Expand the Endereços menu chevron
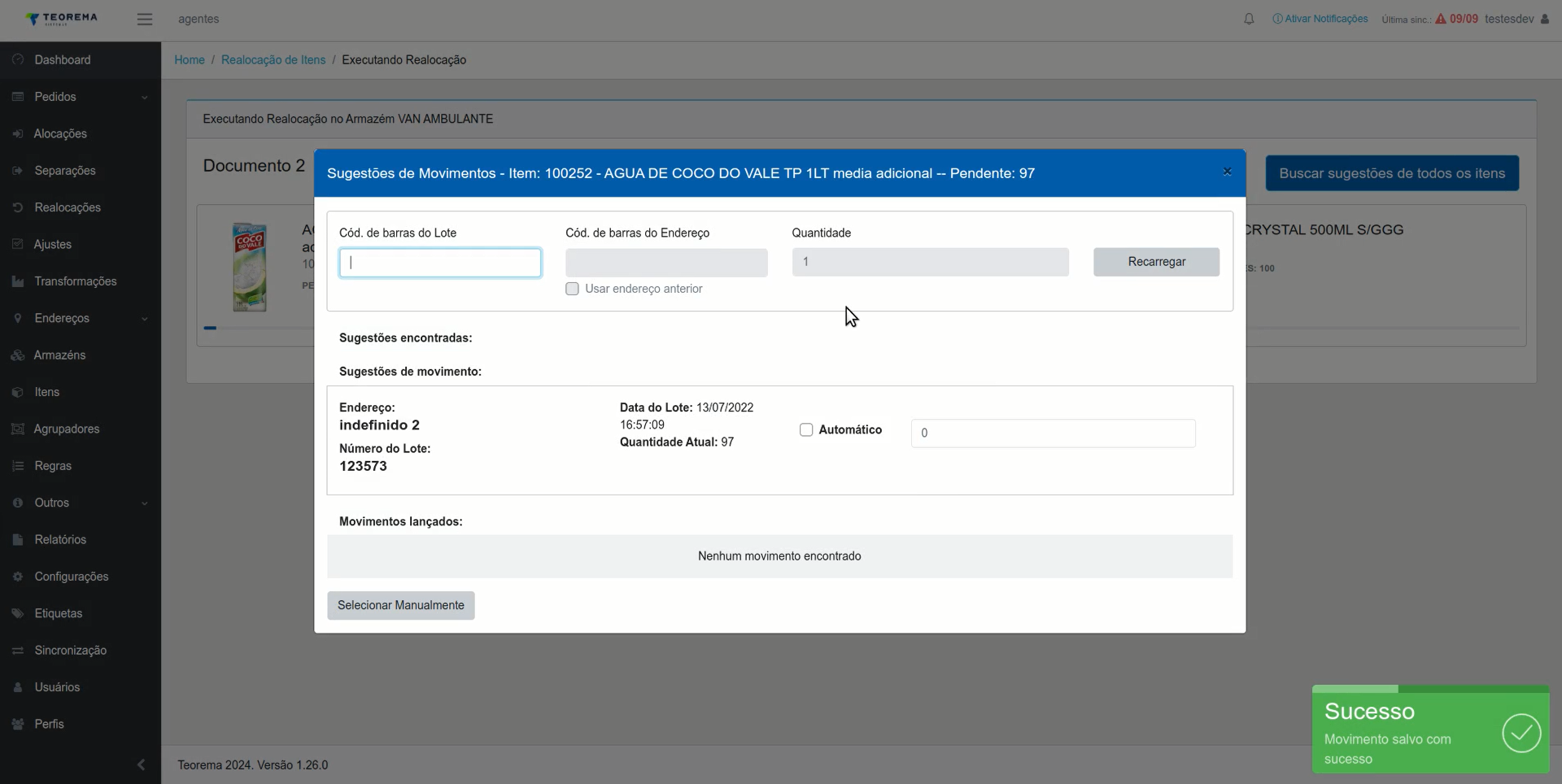 [x=144, y=319]
